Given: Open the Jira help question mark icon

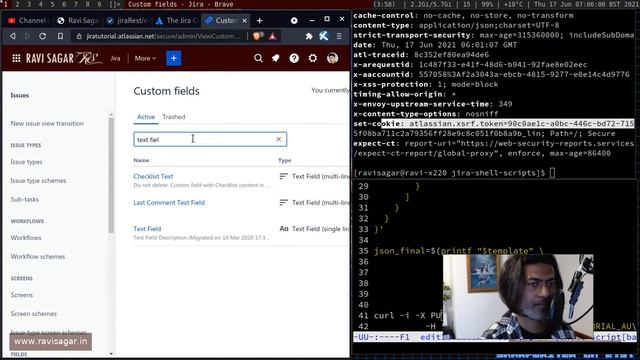Looking at the screenshot, I should point(294,58).
